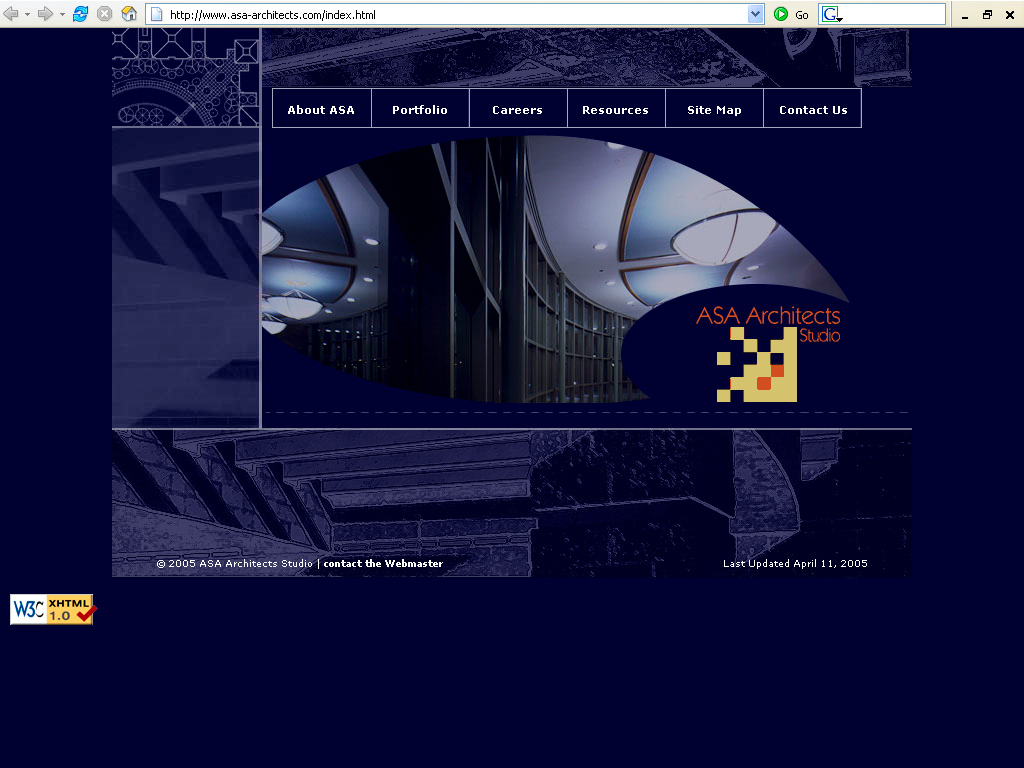Click the "Last Updated April 11, 2005" text
Viewport: 1024px width, 768px height.
click(x=795, y=564)
